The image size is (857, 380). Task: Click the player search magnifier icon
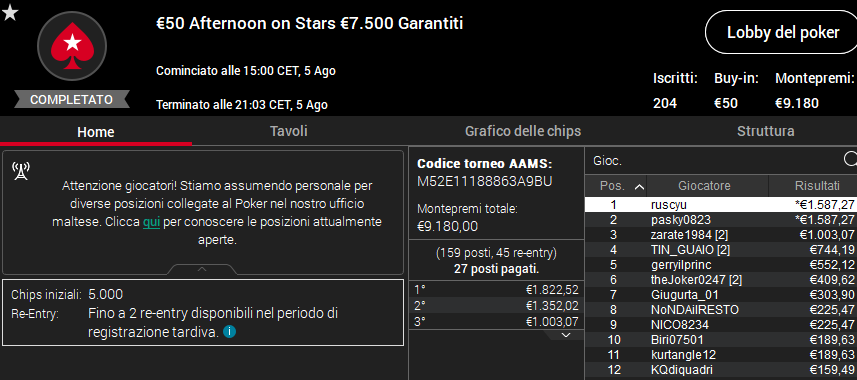click(850, 159)
